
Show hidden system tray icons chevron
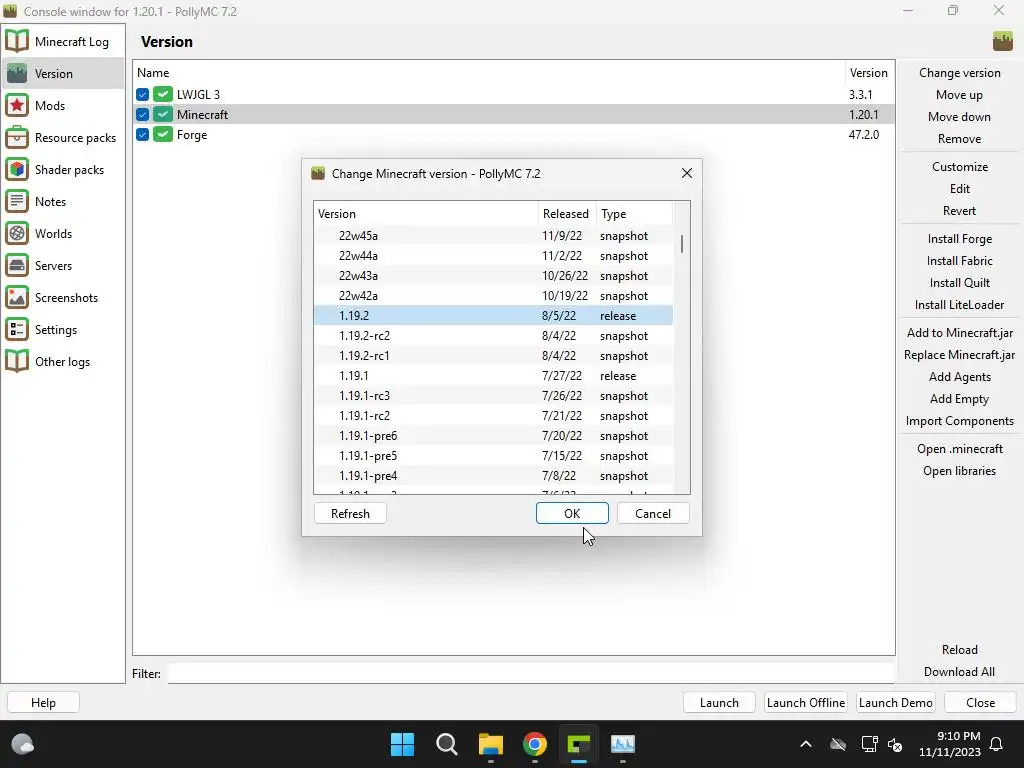pos(806,744)
